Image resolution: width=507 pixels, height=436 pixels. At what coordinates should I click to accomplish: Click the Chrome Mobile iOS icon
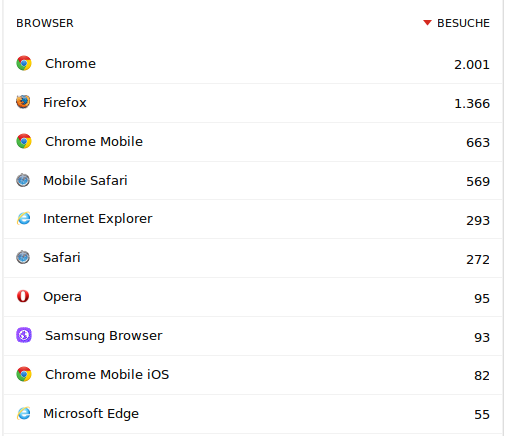[24, 374]
